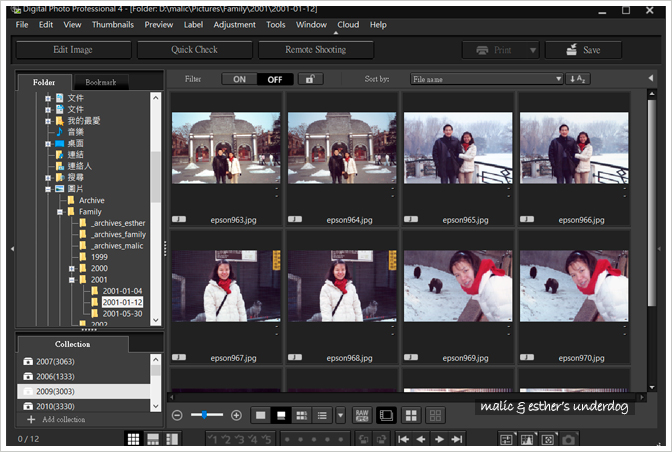
Task: Click the Edit Image button
Action: click(73, 50)
